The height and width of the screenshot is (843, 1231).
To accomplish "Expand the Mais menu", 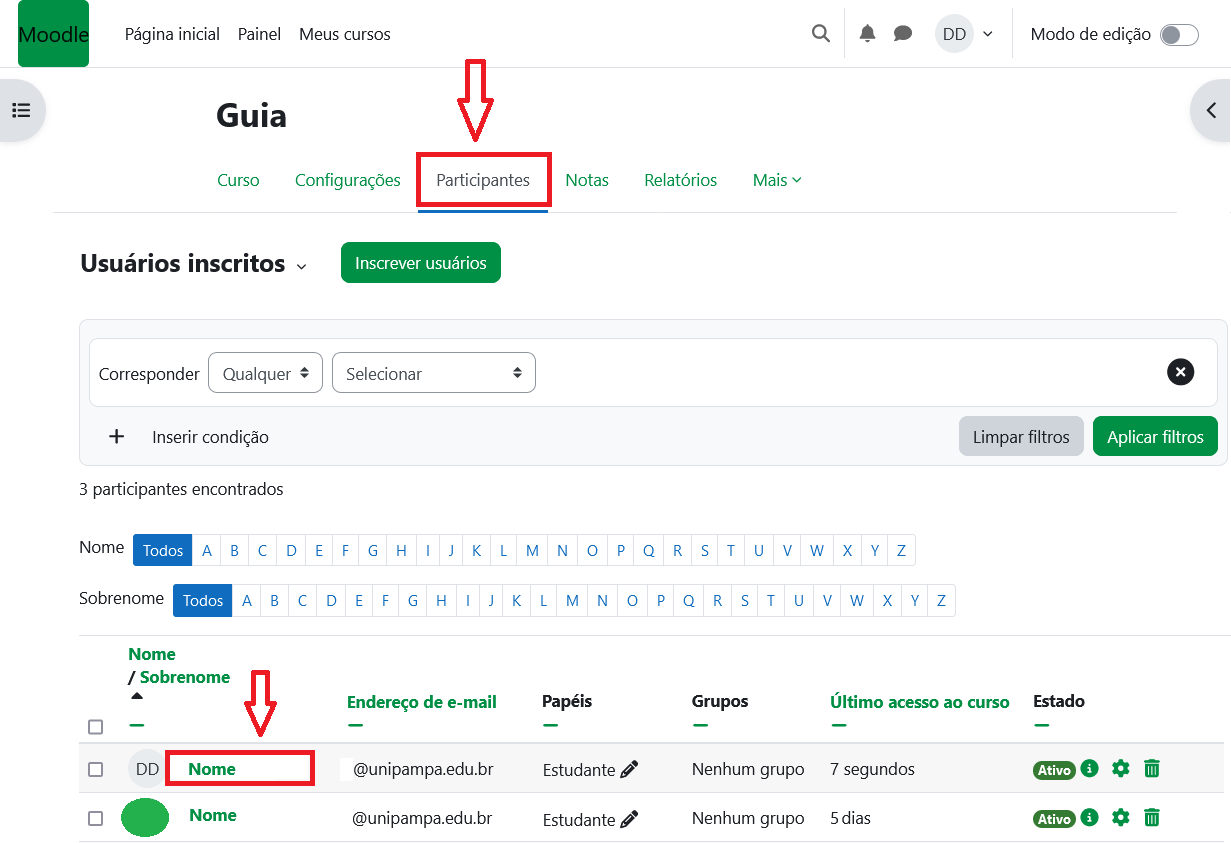I will [x=776, y=180].
